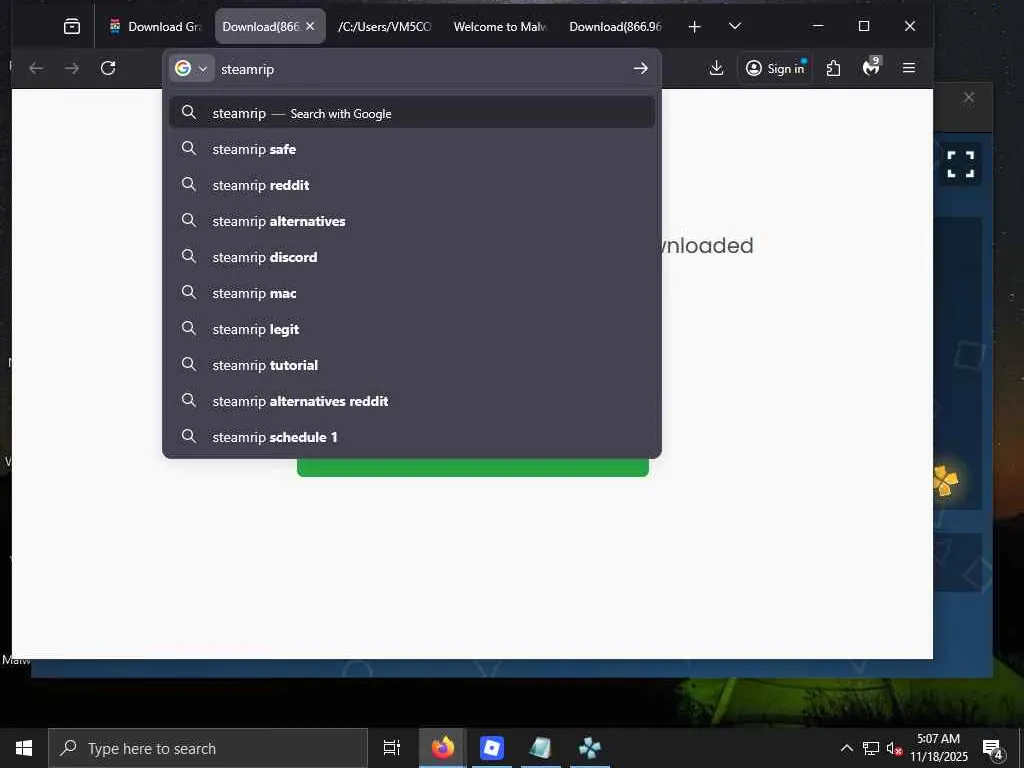Screen dimensions: 1024x768
Task: Click the Sign in account button
Action: point(775,68)
